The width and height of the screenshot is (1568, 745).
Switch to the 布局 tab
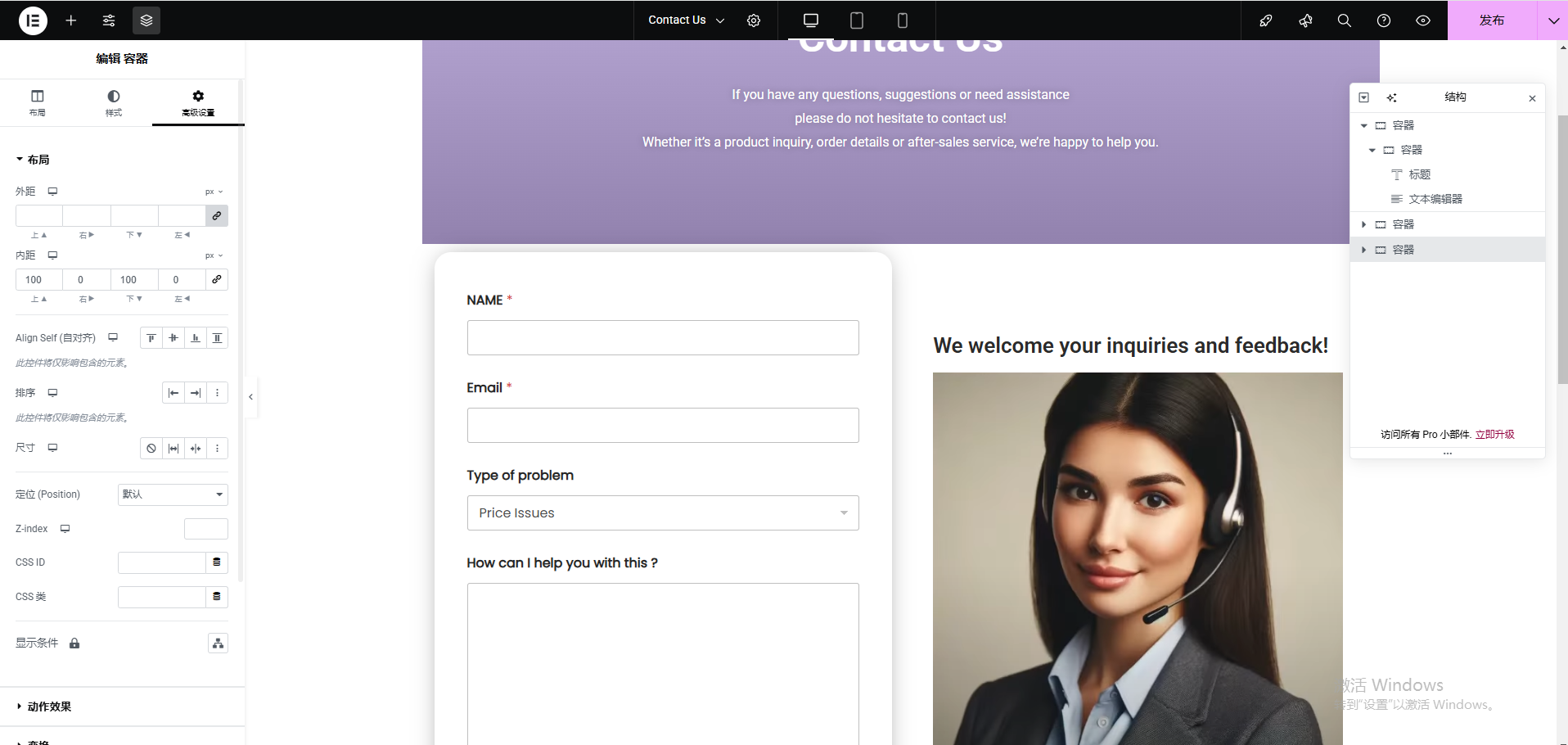38,103
